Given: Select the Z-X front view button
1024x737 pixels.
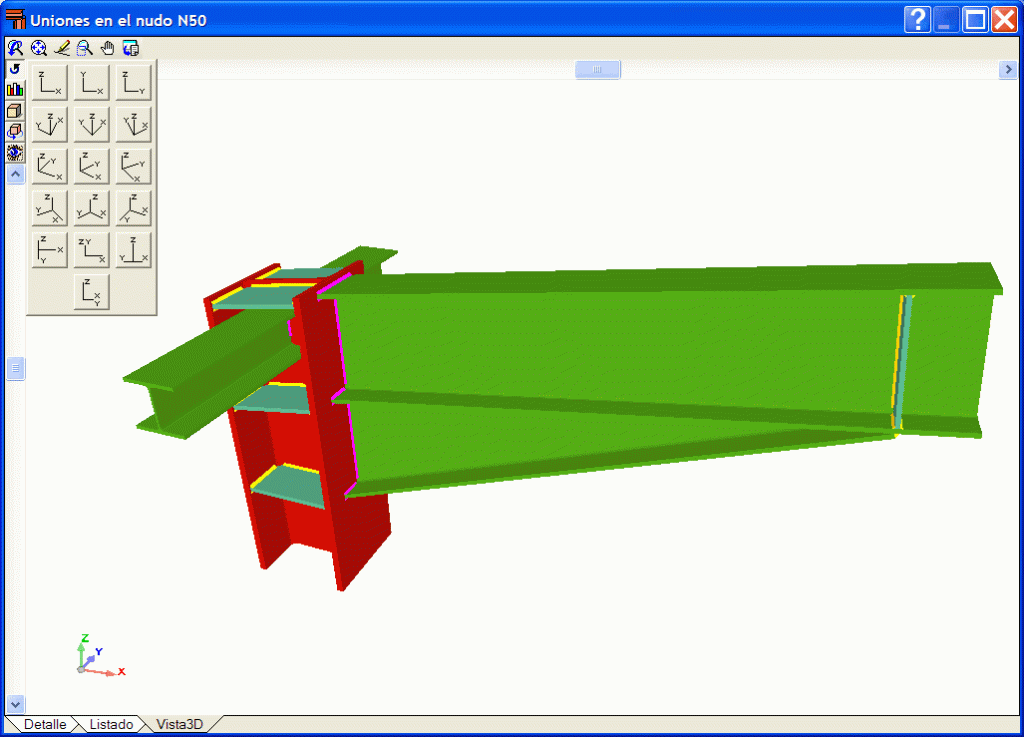Looking at the screenshot, I should point(50,83).
